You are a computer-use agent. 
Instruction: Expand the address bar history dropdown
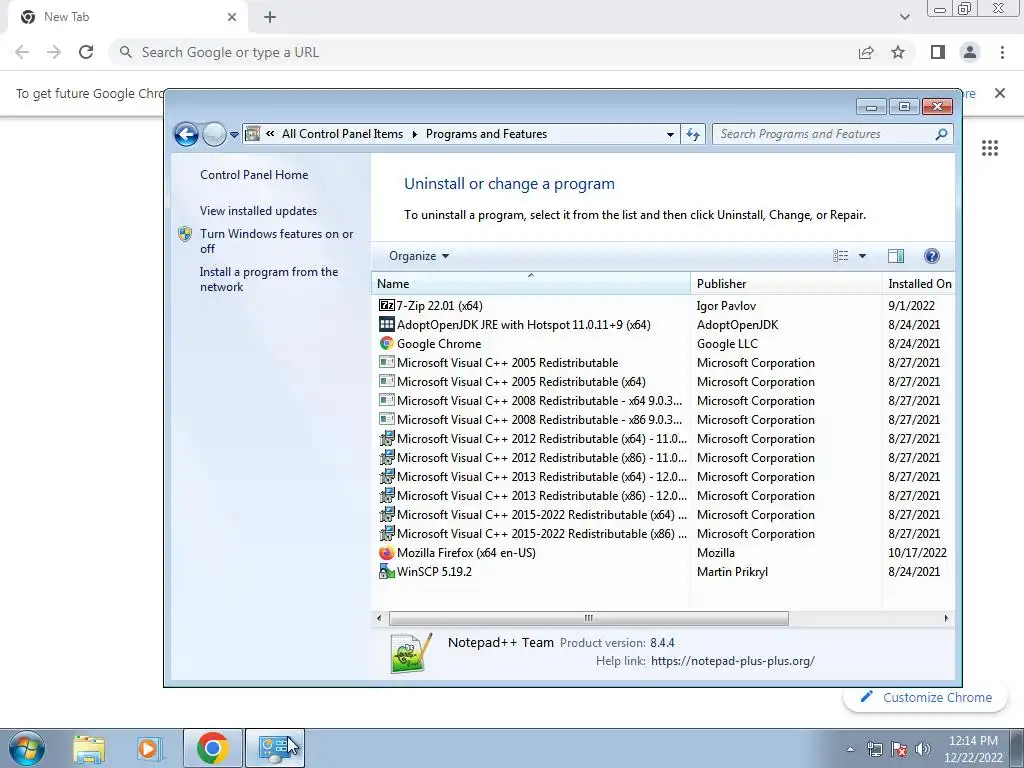click(x=670, y=135)
